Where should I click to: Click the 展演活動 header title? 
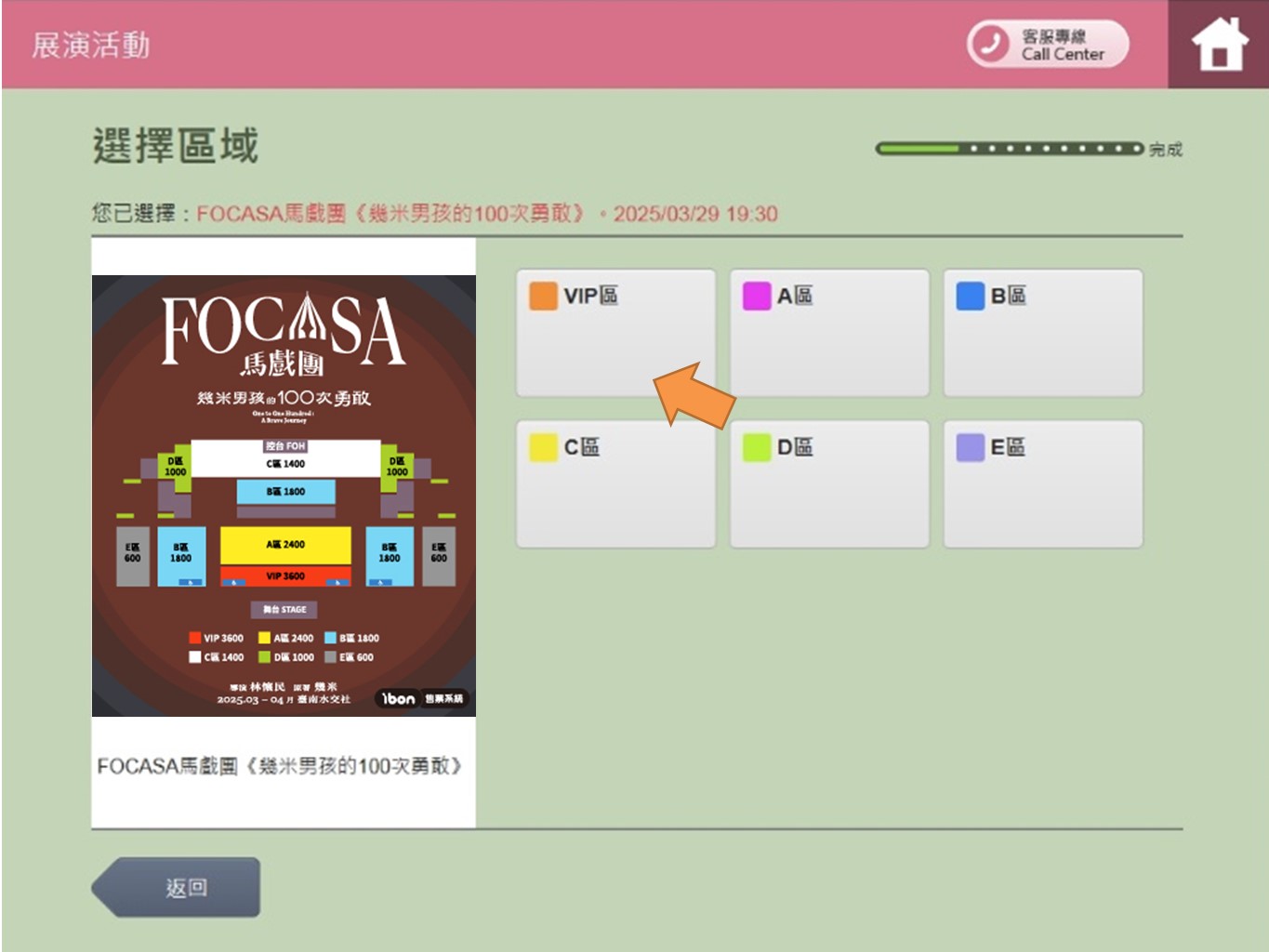point(91,45)
